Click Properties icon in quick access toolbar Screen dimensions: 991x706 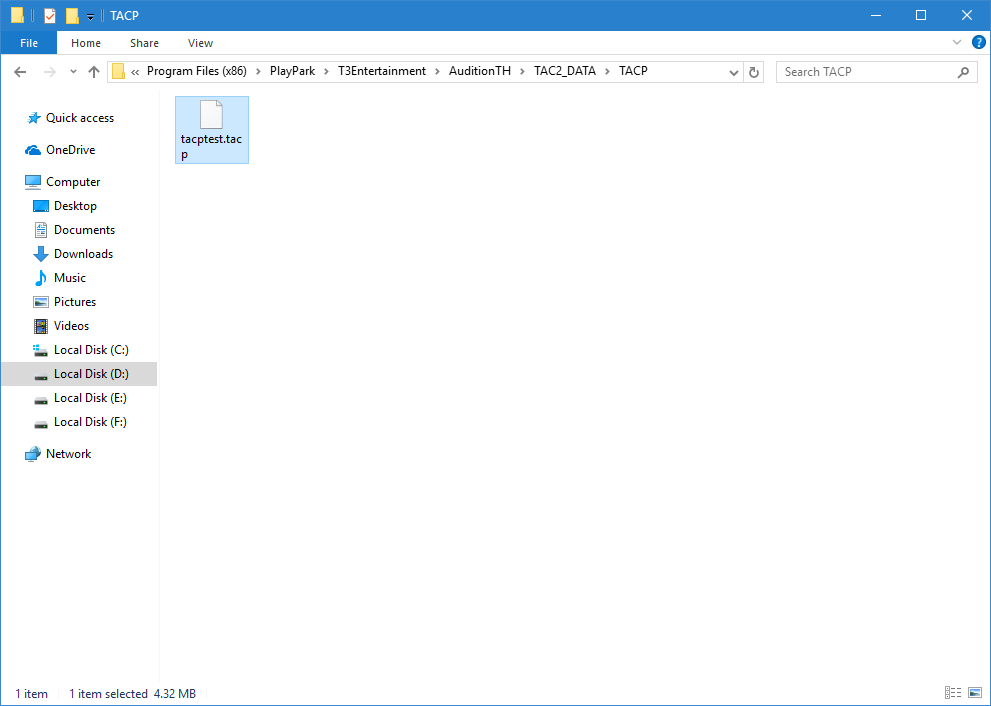click(50, 15)
